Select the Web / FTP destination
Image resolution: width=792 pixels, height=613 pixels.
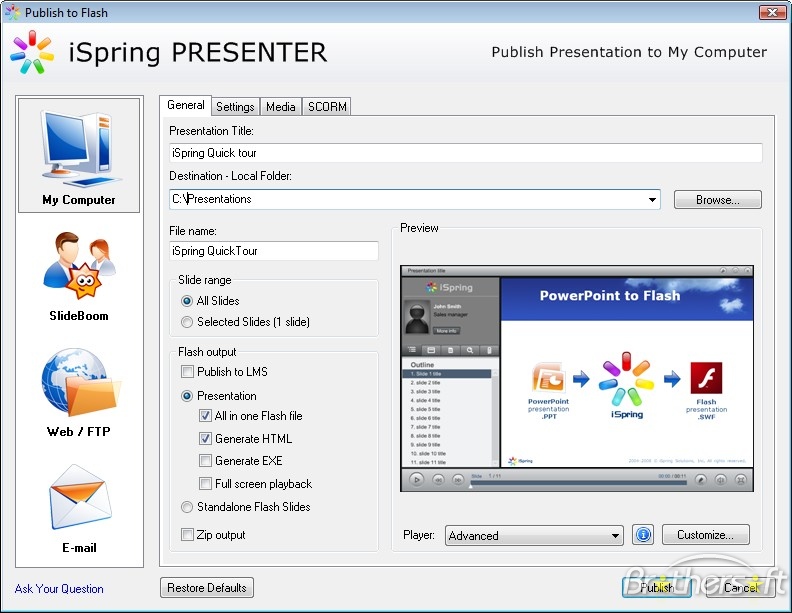tap(79, 393)
